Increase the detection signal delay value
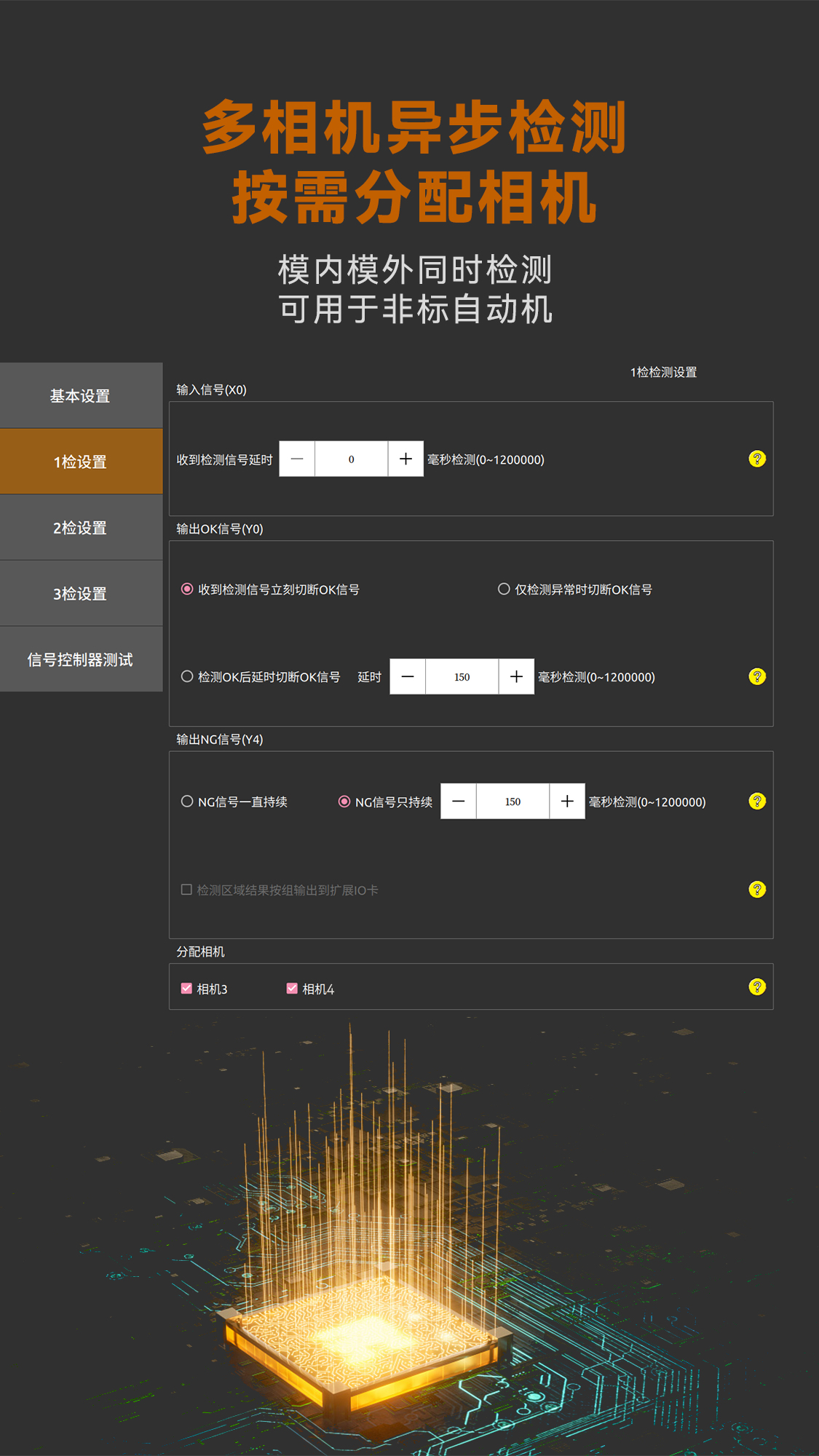 (405, 459)
